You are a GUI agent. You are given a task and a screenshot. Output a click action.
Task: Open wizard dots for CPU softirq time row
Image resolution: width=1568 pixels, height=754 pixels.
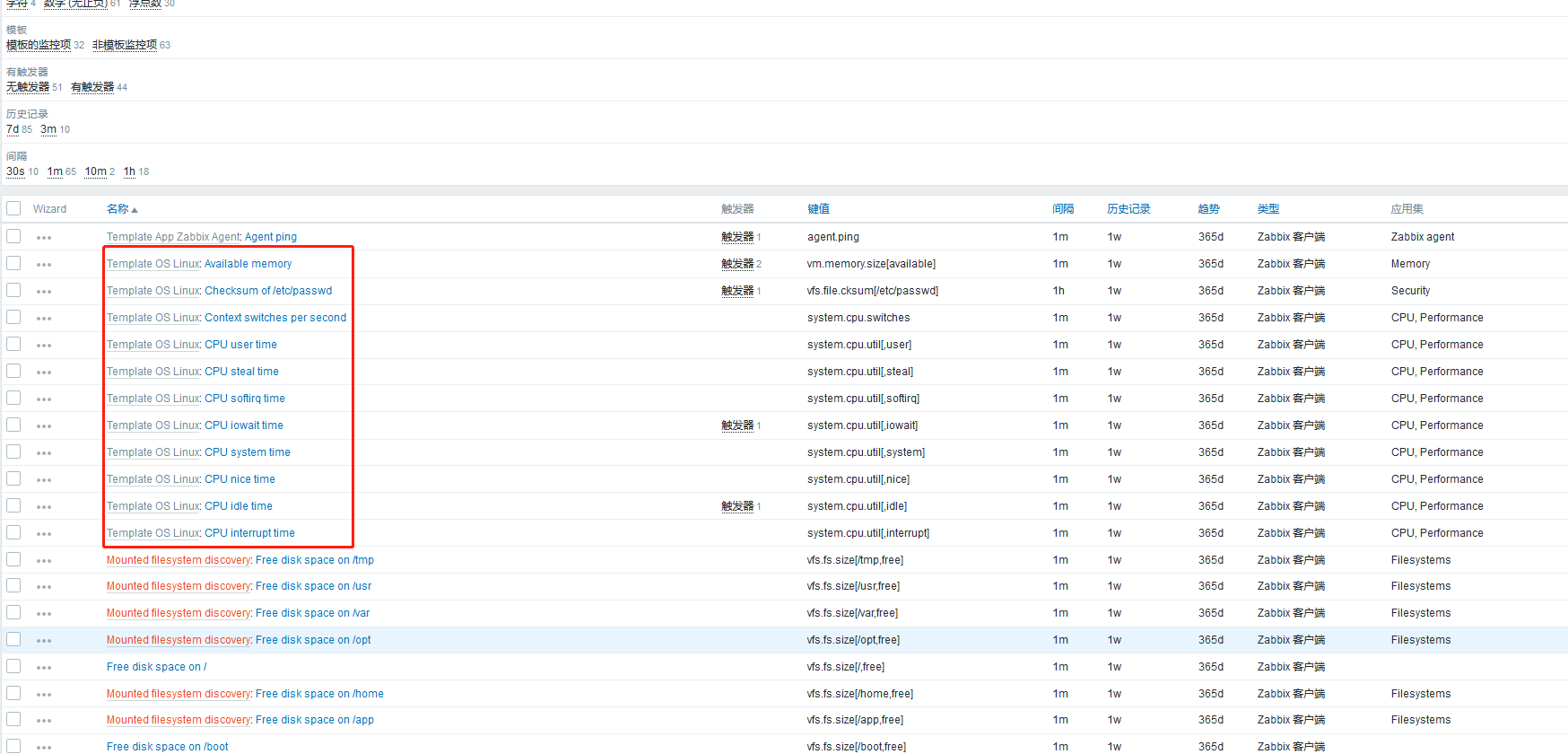tap(44, 399)
